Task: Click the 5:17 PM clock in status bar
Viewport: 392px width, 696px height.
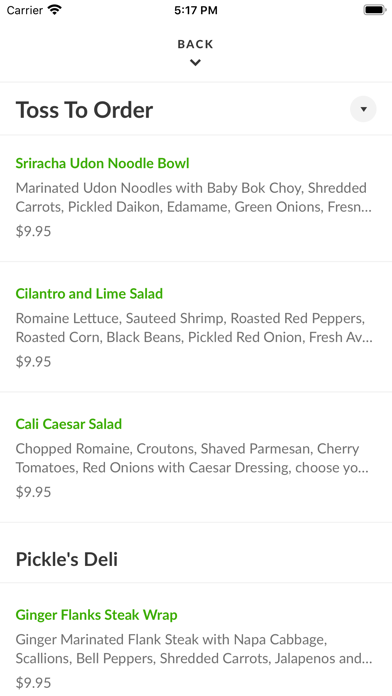Action: pyautogui.click(x=196, y=10)
